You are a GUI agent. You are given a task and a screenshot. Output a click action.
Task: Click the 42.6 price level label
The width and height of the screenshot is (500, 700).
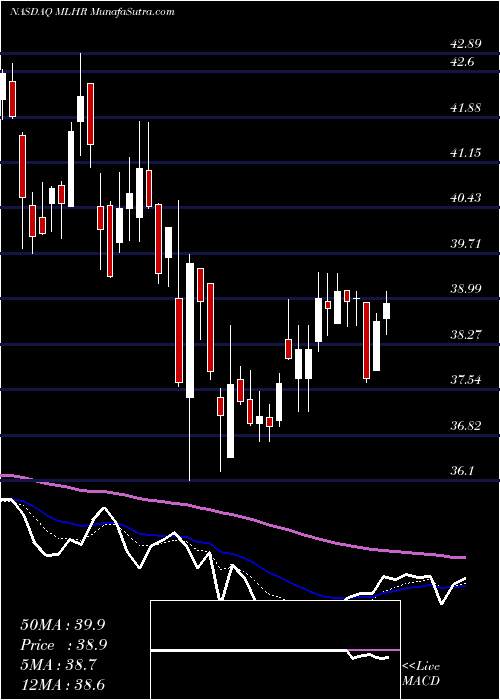[462, 62]
